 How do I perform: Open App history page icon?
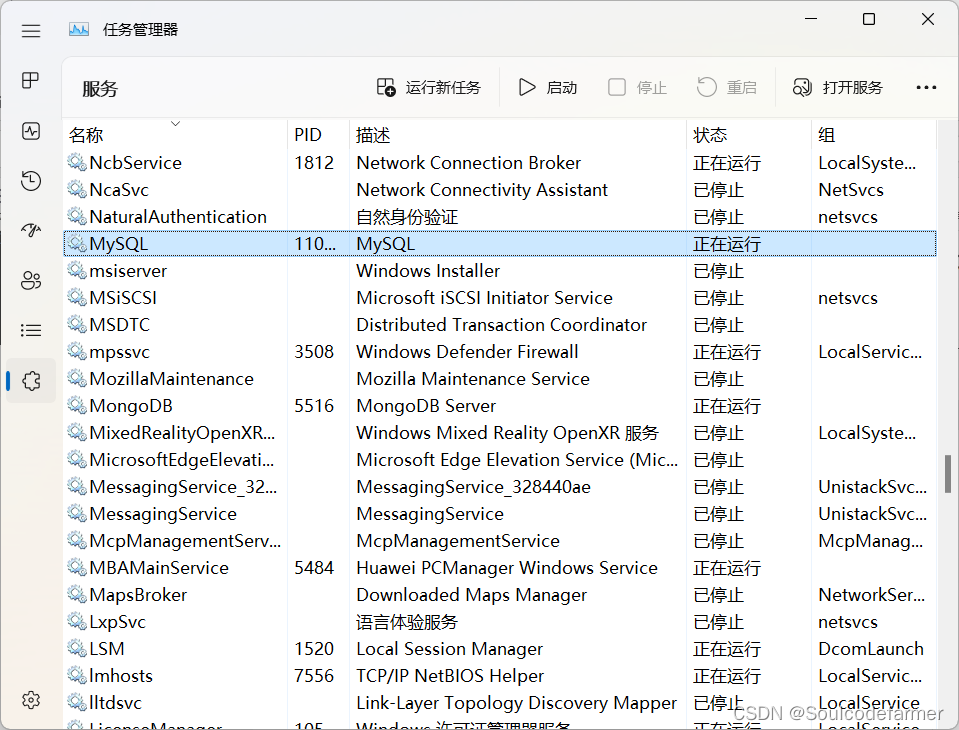pos(31,181)
